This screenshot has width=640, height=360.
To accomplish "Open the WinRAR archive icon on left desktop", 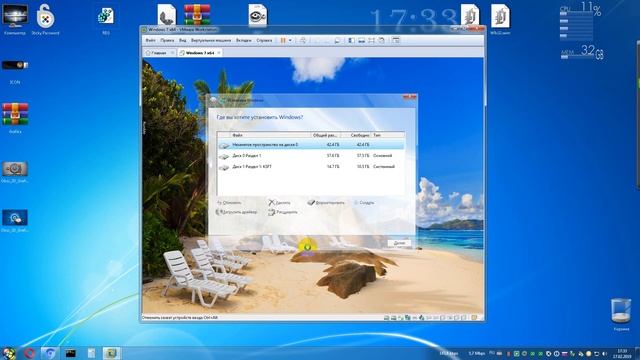I will (15, 118).
